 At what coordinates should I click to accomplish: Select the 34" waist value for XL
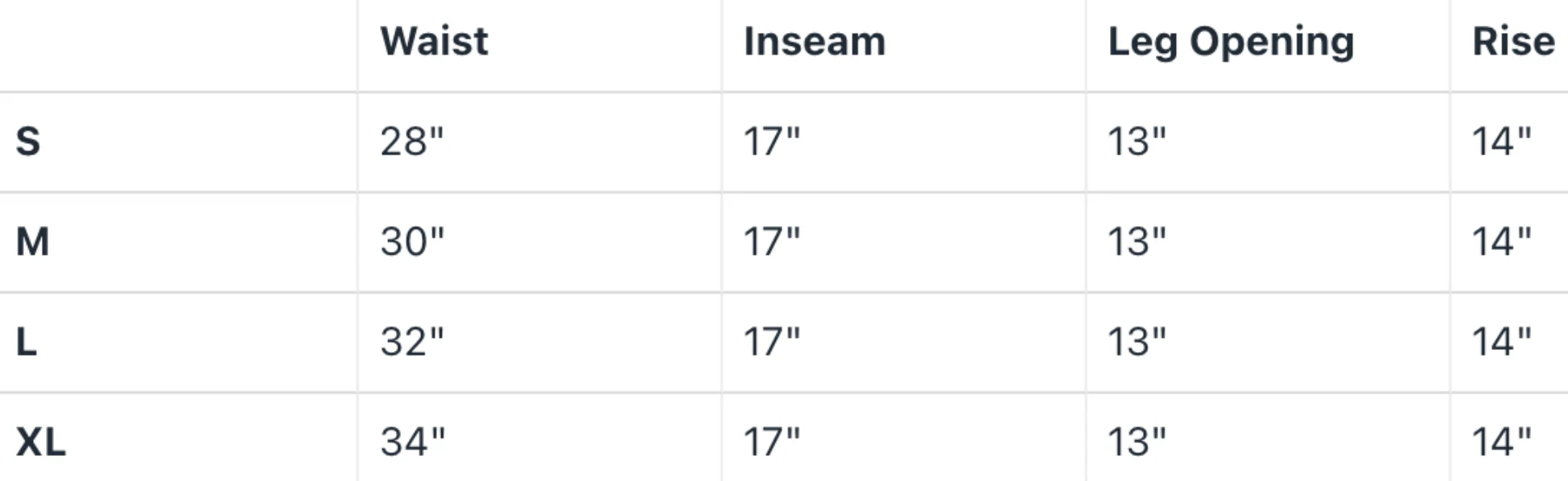(x=412, y=442)
